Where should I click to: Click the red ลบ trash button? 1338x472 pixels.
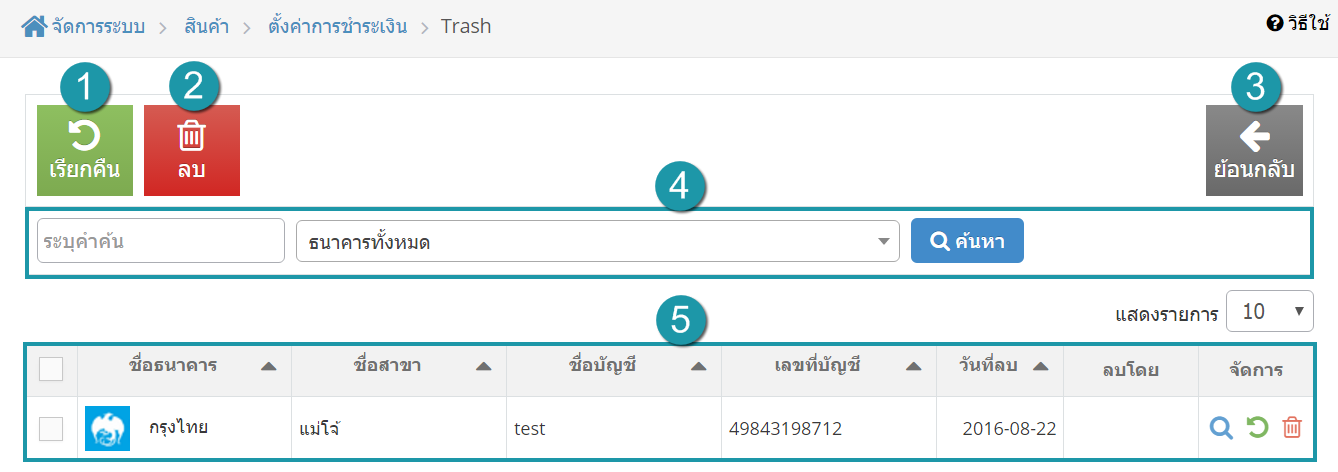click(192, 150)
